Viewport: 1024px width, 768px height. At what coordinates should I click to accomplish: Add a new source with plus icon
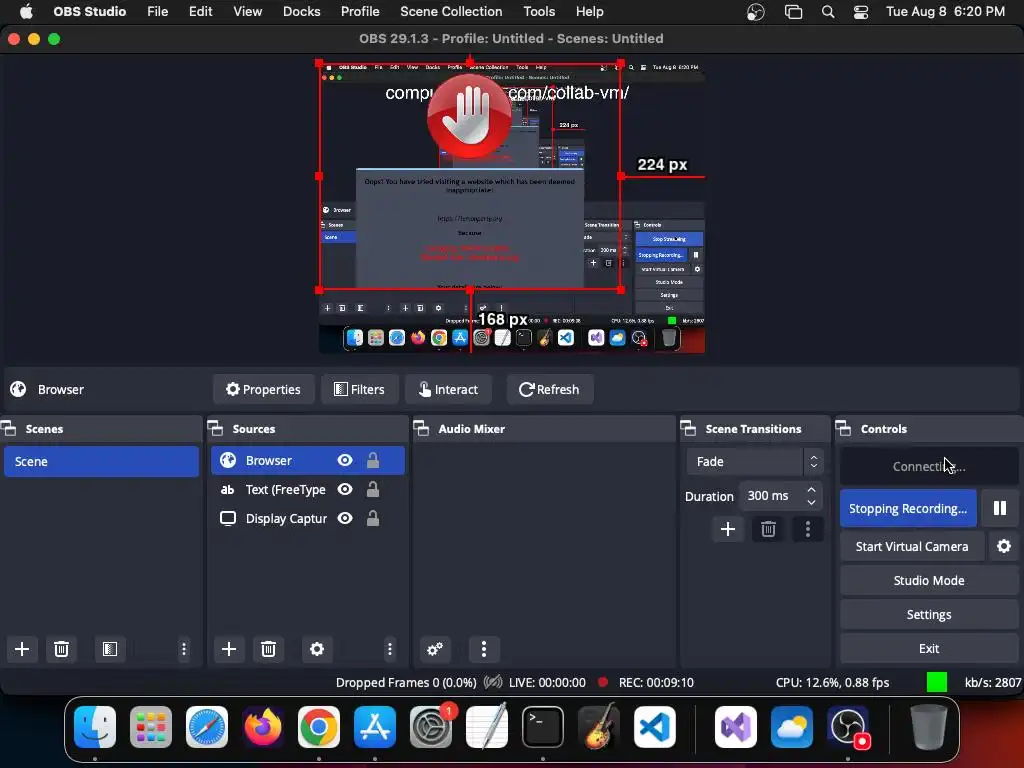pos(229,648)
